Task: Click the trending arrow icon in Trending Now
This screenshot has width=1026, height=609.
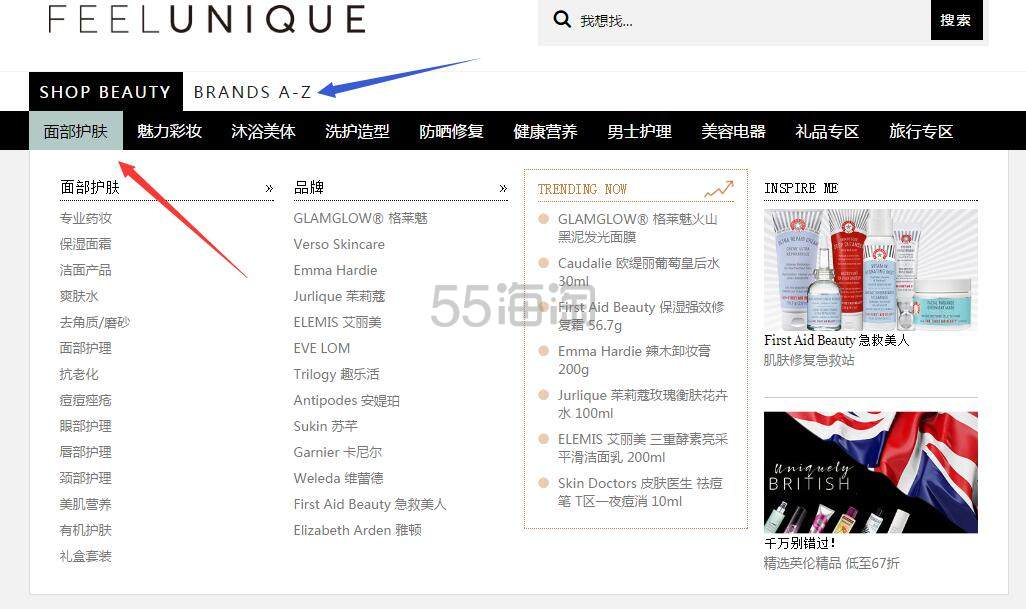Action: pos(718,189)
